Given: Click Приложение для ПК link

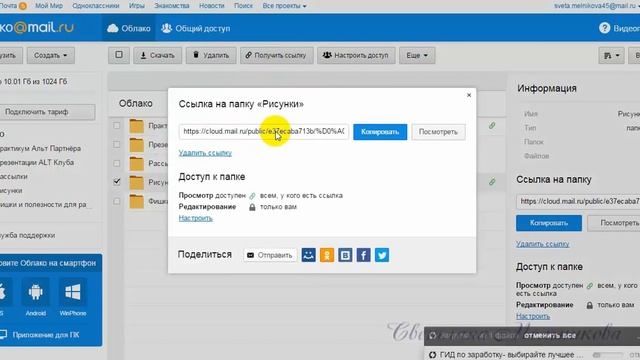Looking at the screenshot, I should click(x=40, y=335).
